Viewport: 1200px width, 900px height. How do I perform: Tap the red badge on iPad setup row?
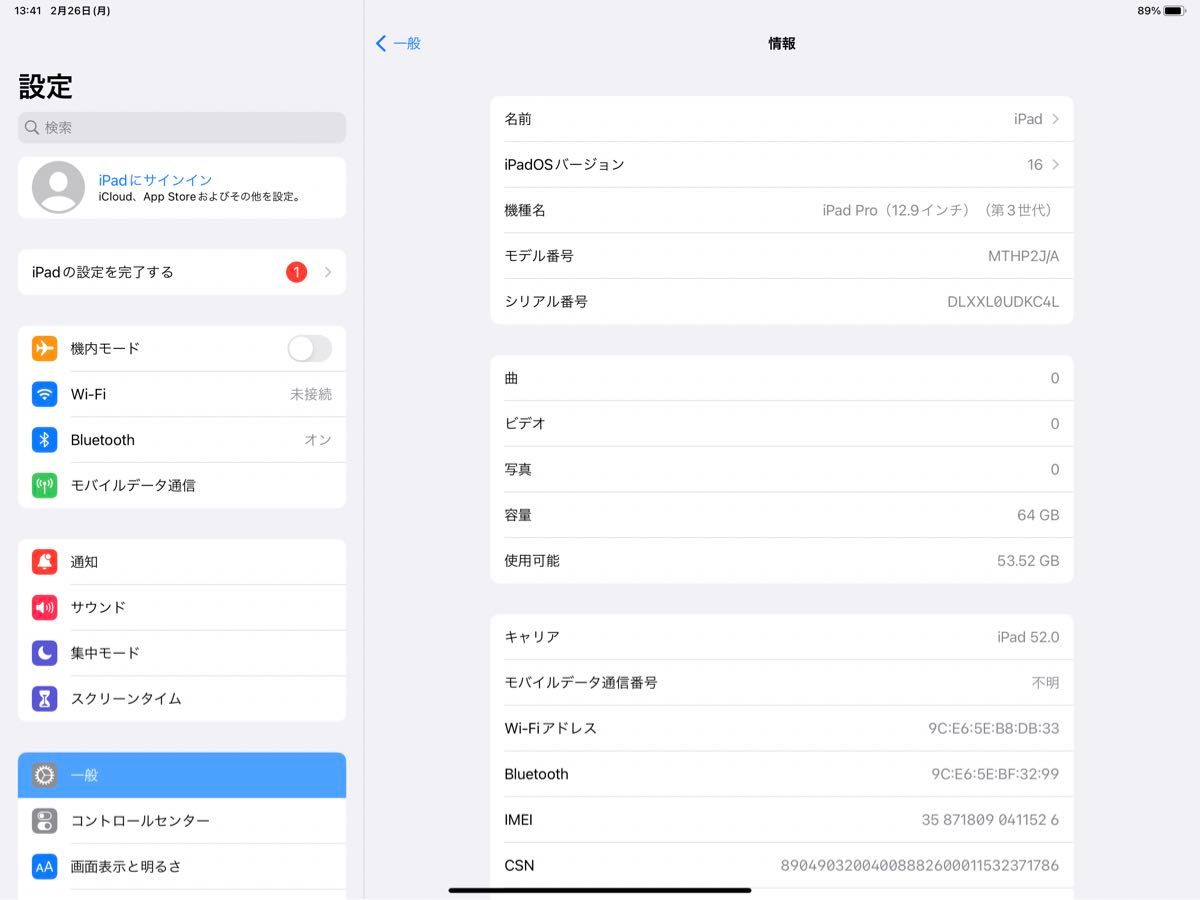point(296,272)
